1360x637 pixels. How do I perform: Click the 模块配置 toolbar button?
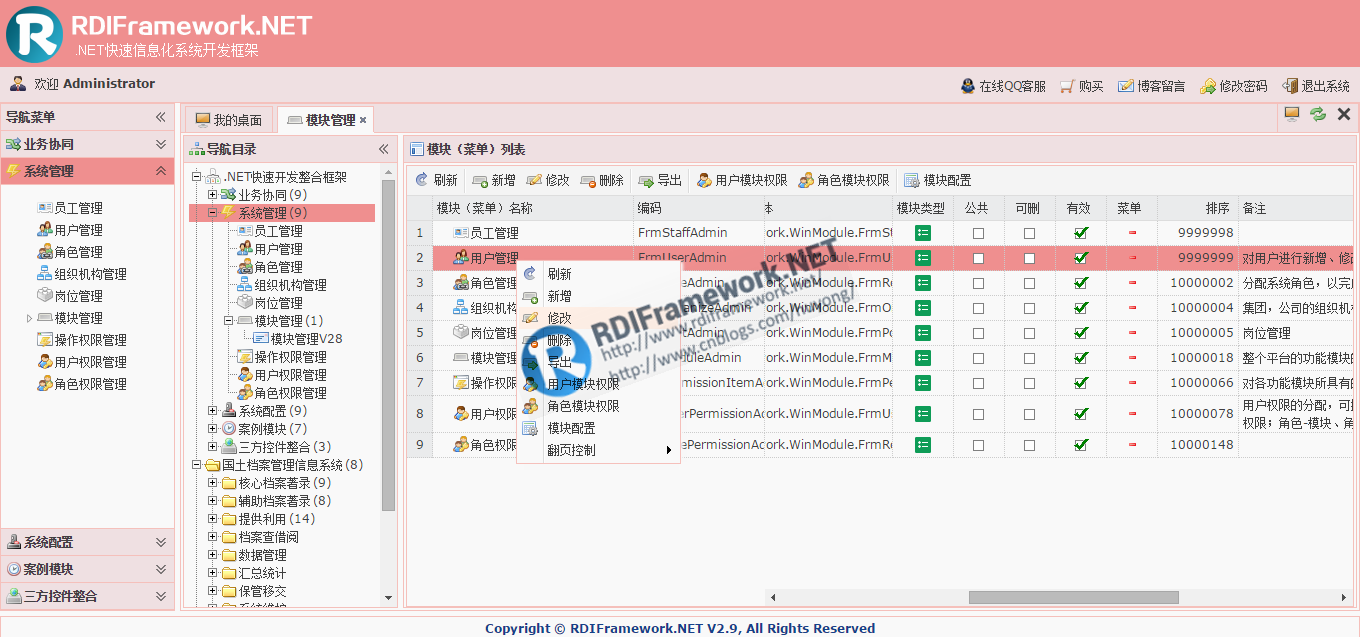tap(938, 180)
